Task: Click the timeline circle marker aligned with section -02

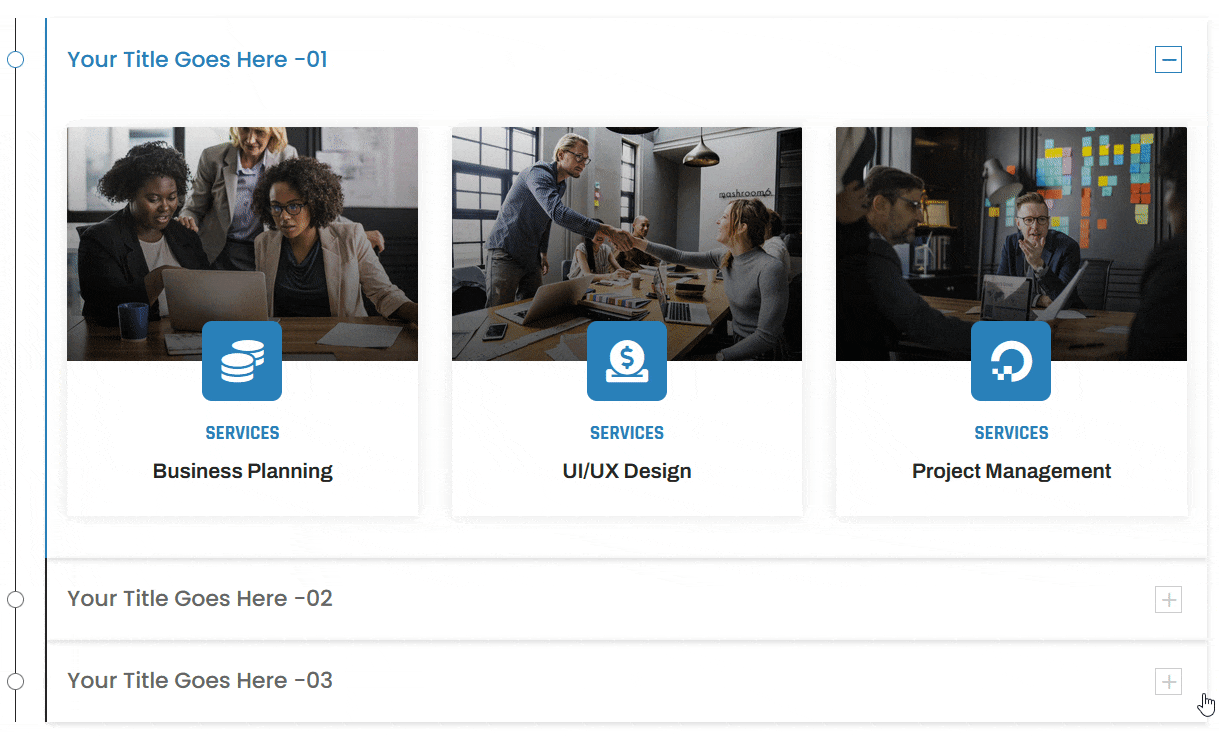Action: click(15, 599)
